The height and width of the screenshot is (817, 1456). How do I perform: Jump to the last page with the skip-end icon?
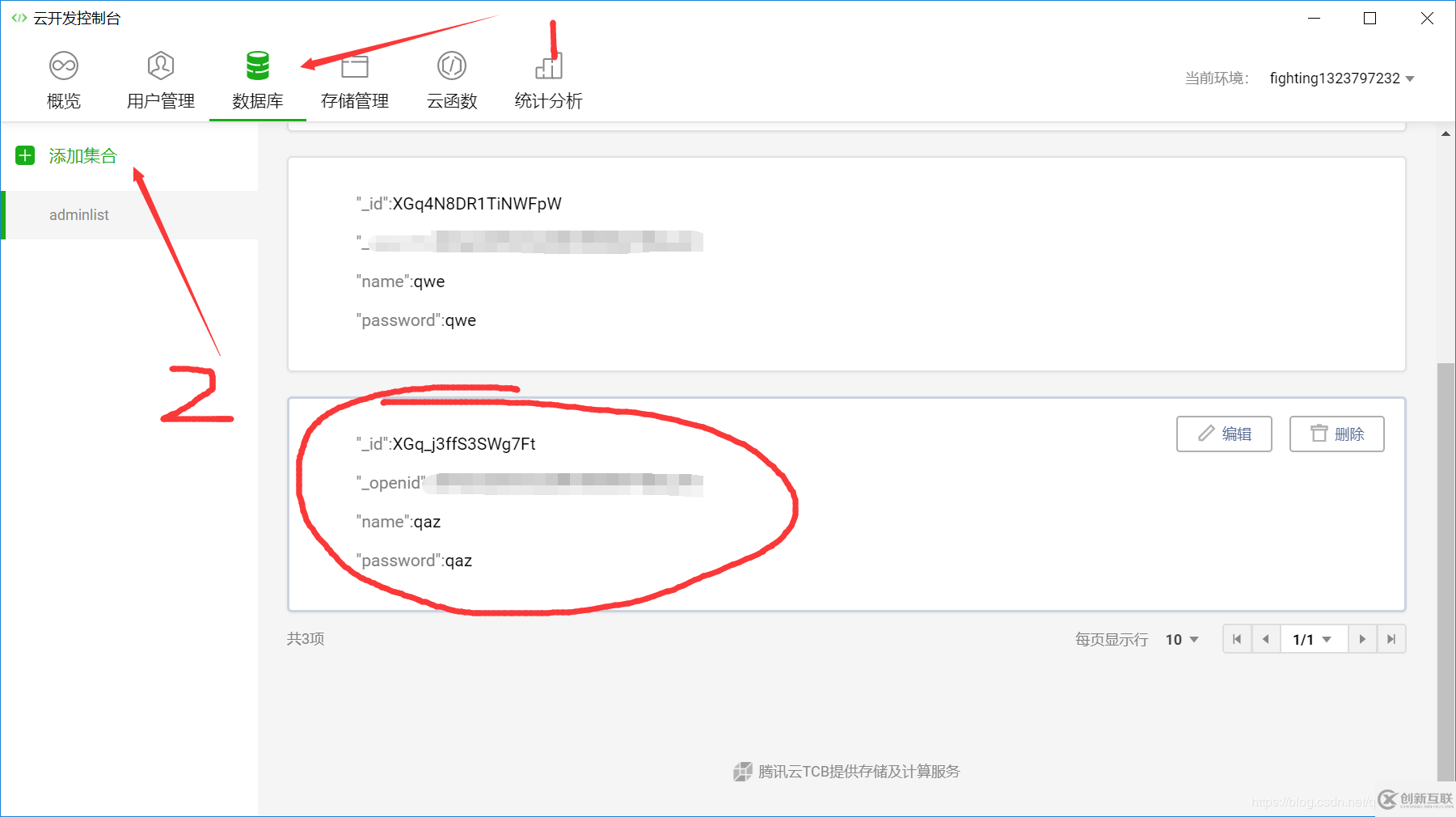[x=1391, y=639]
